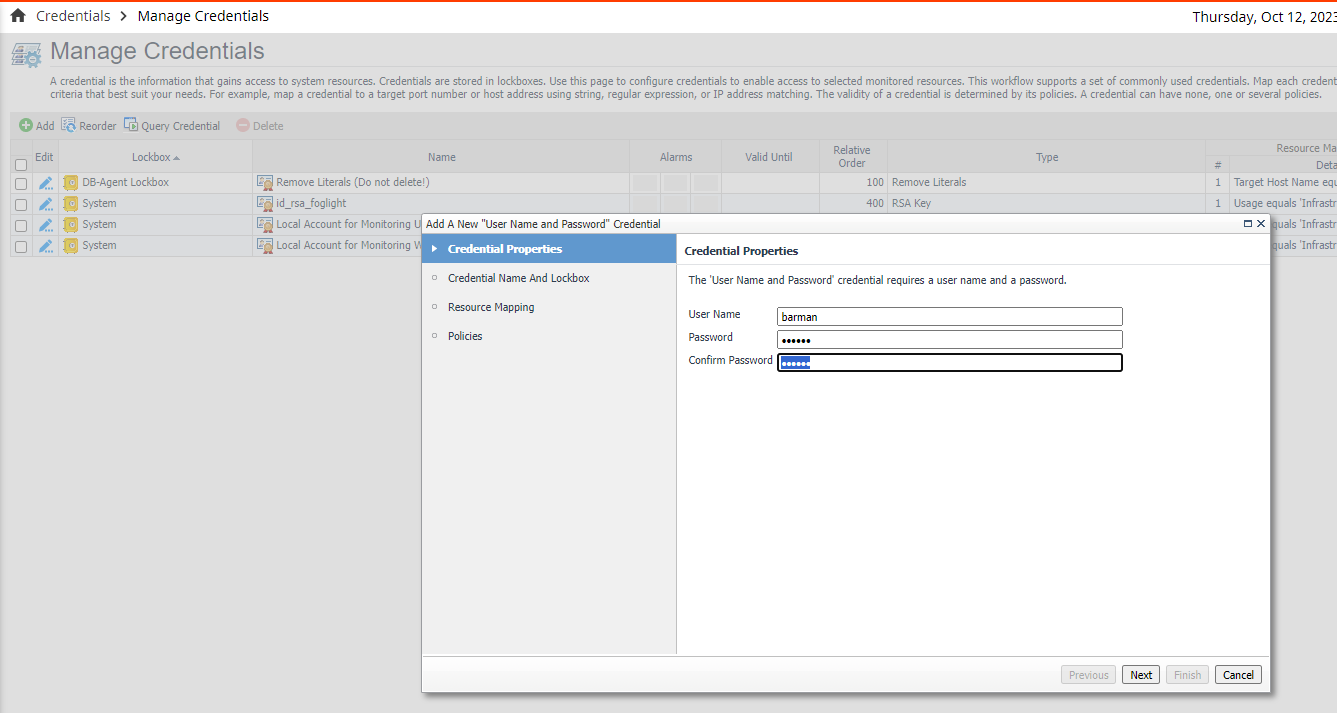Toggle the select-all checkbox in table header

21,164
